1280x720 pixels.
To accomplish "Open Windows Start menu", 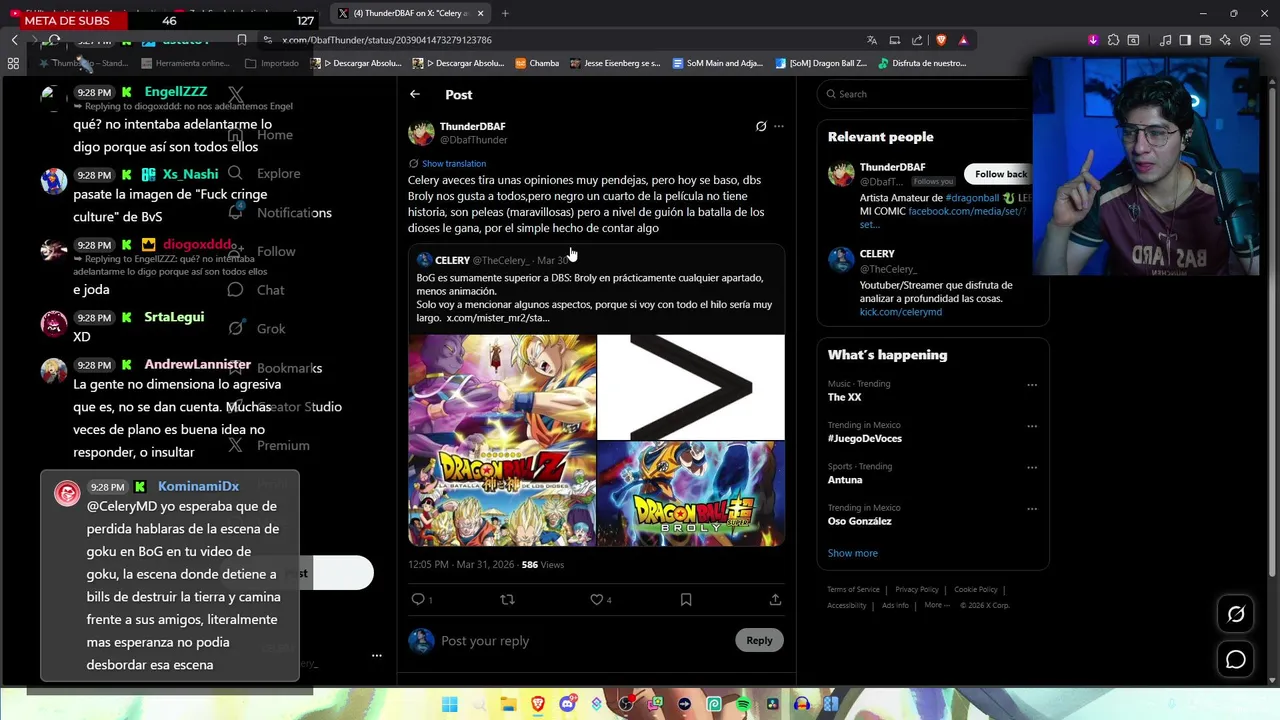I will coord(450,704).
